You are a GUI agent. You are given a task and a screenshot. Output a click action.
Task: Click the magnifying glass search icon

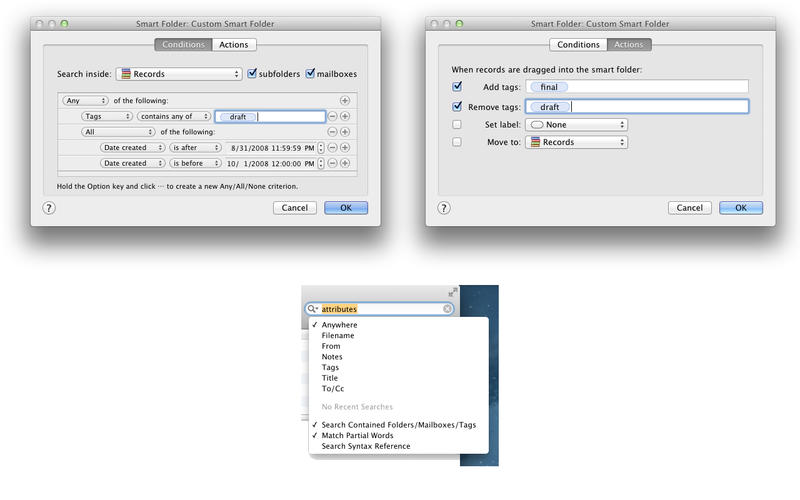tap(313, 310)
